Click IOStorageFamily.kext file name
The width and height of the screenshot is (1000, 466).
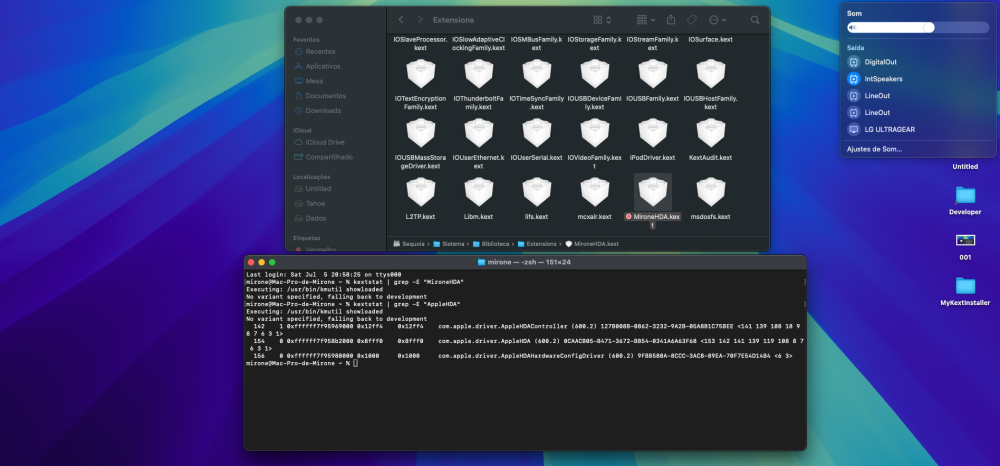(x=594, y=43)
